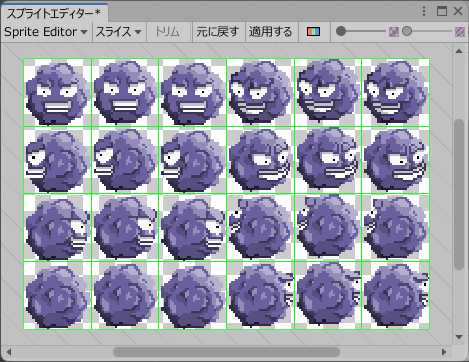The image size is (469, 362).
Task: Click the 適用する apply button
Action: coord(271,32)
